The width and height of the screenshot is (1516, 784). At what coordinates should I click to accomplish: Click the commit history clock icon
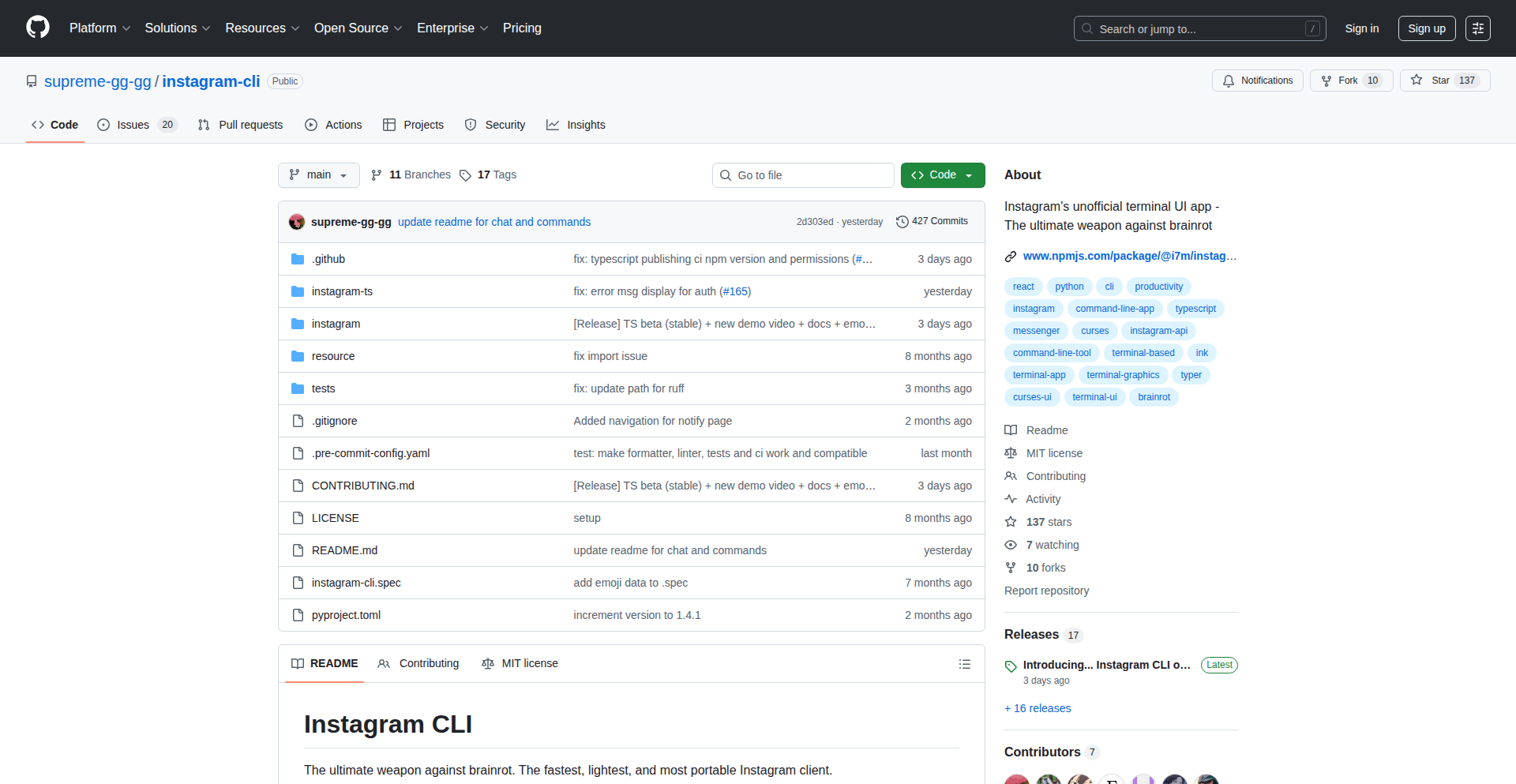pos(902,222)
